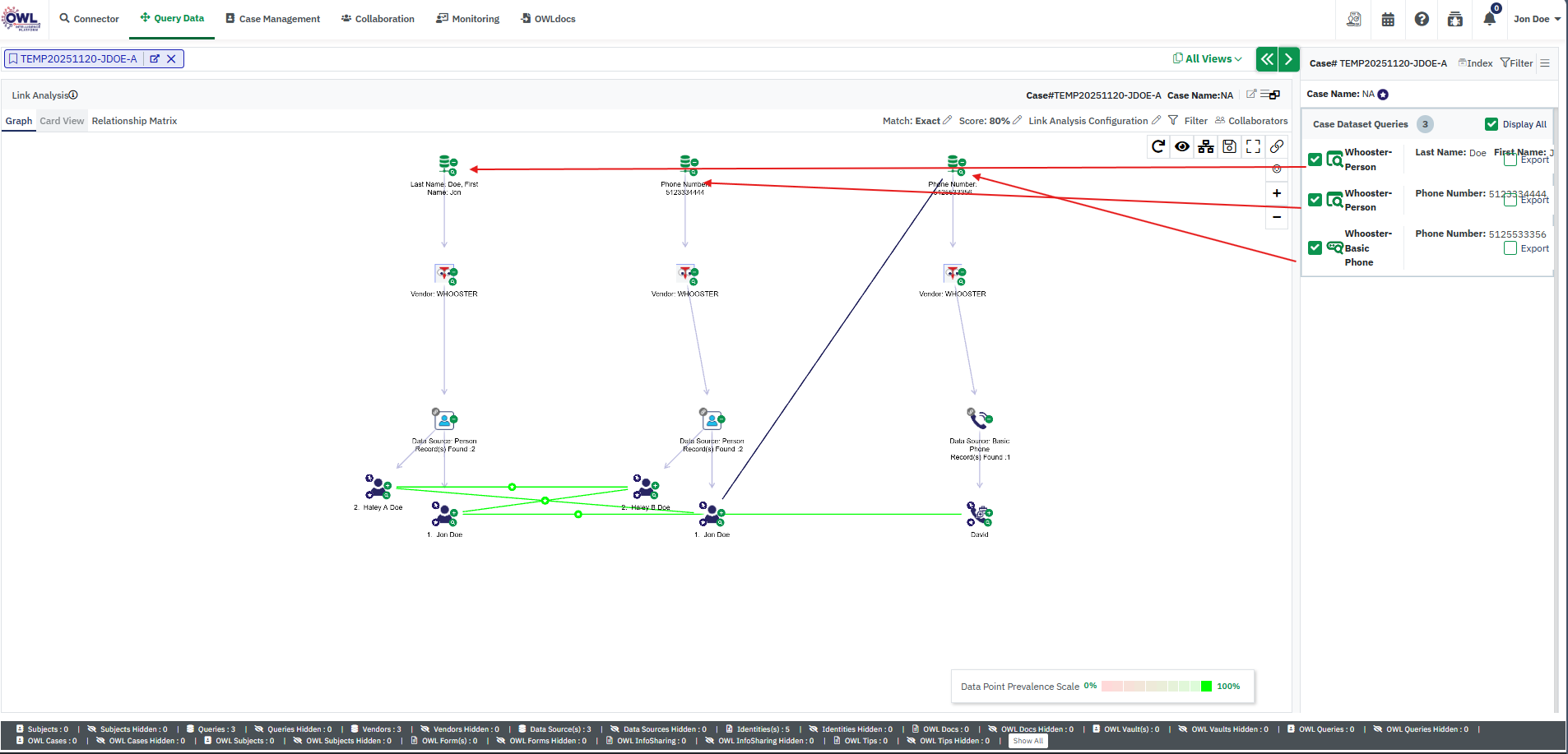Viewport: 1568px width, 754px height.
Task: Click the Data Point Prevalence color scale
Action: click(1156, 687)
